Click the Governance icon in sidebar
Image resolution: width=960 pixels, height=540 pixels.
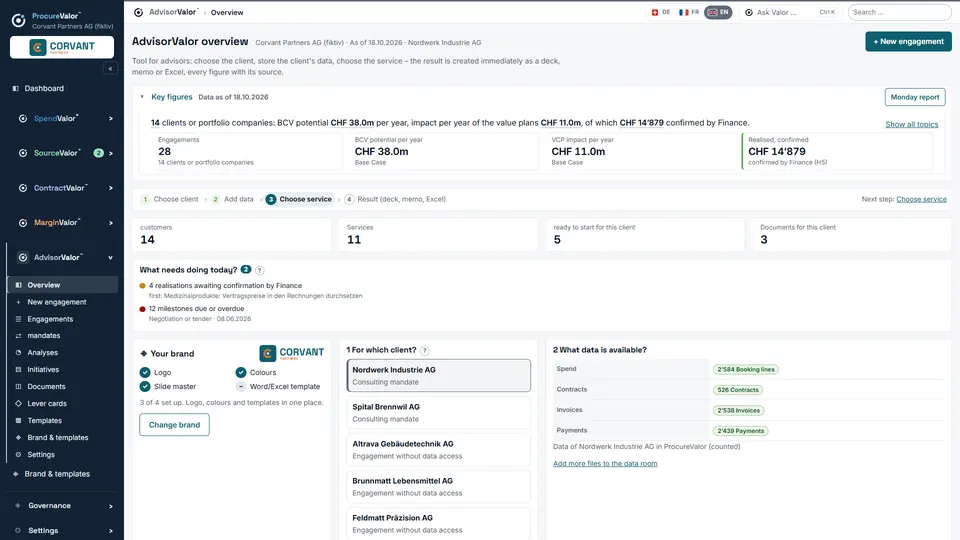click(x=17, y=506)
